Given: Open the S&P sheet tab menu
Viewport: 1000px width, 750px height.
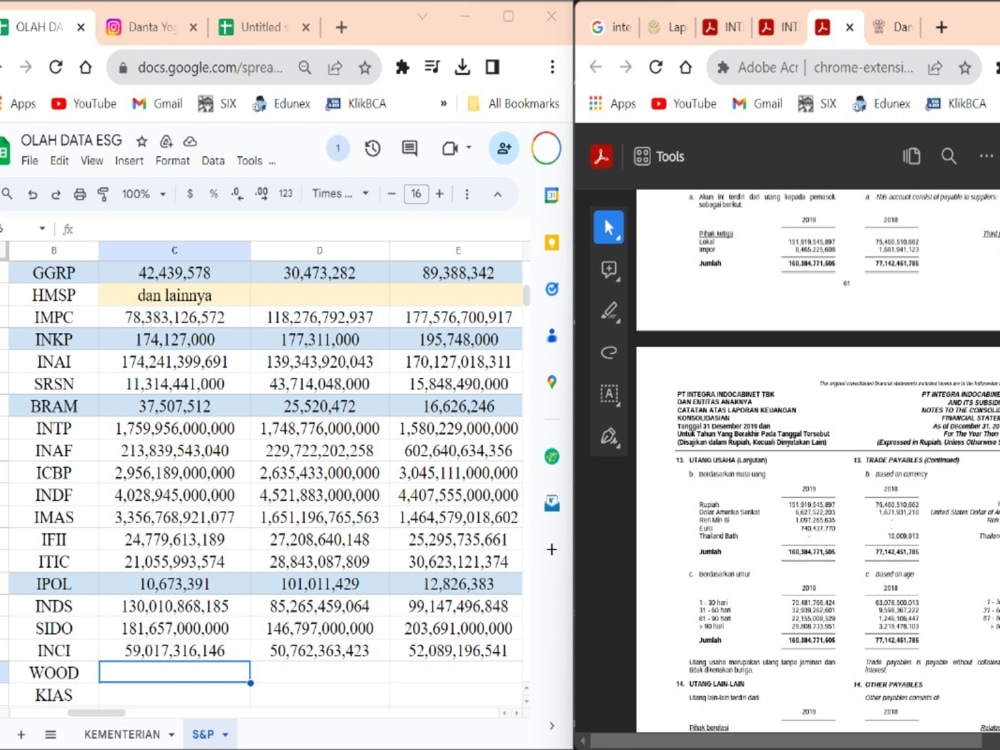Looking at the screenshot, I should [224, 733].
